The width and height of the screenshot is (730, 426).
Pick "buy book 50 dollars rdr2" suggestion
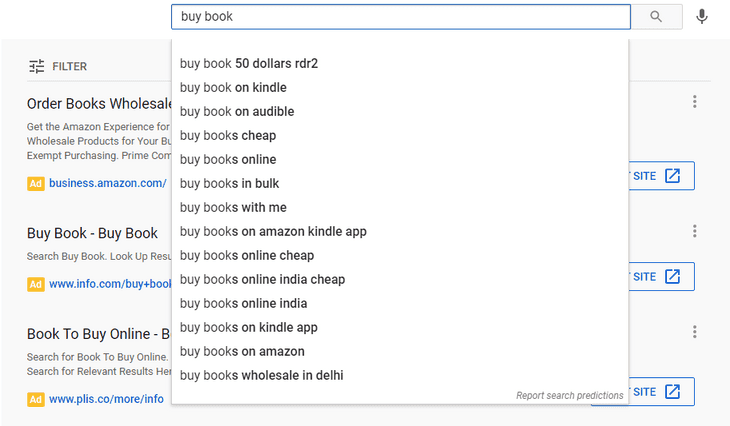[249, 64]
